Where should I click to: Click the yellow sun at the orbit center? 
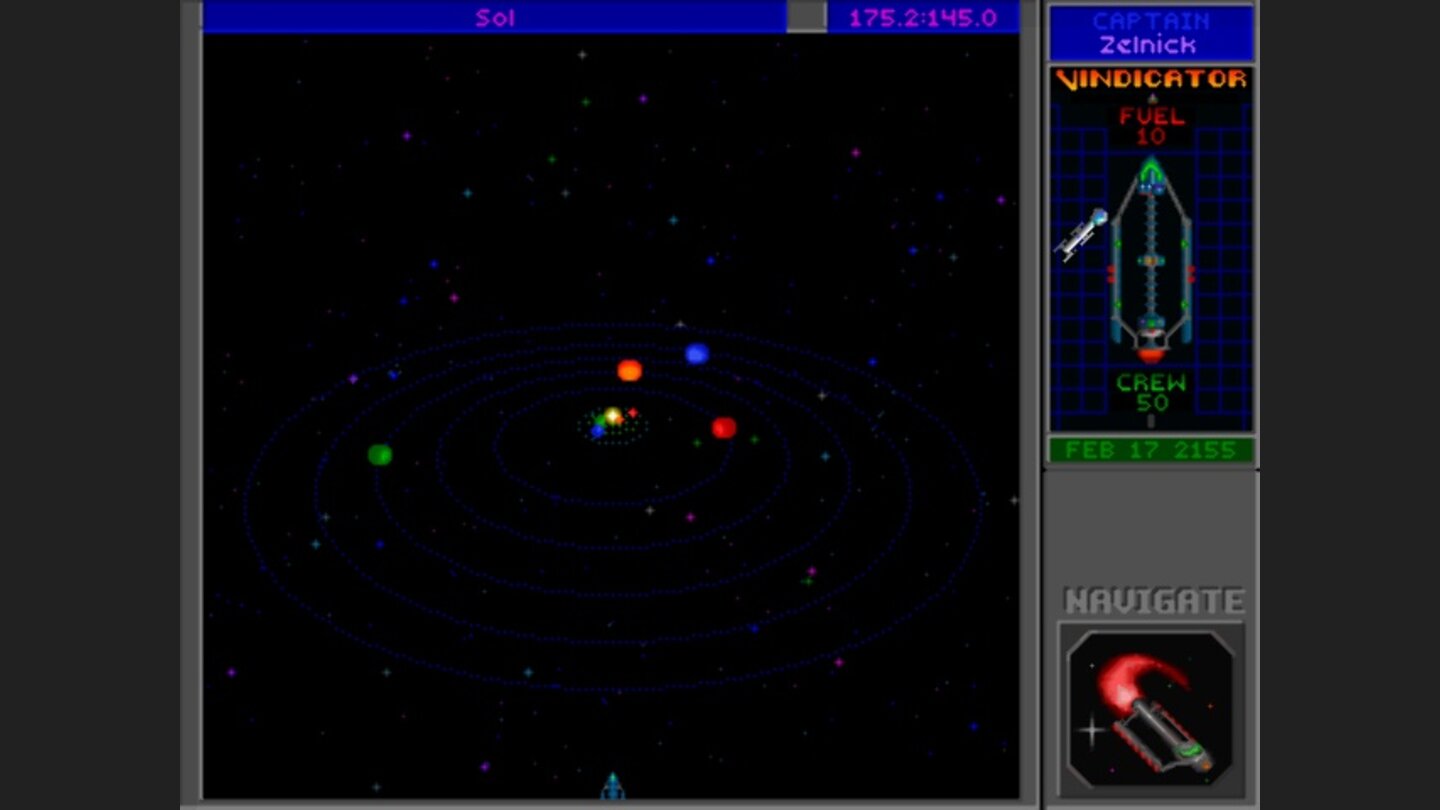613,416
